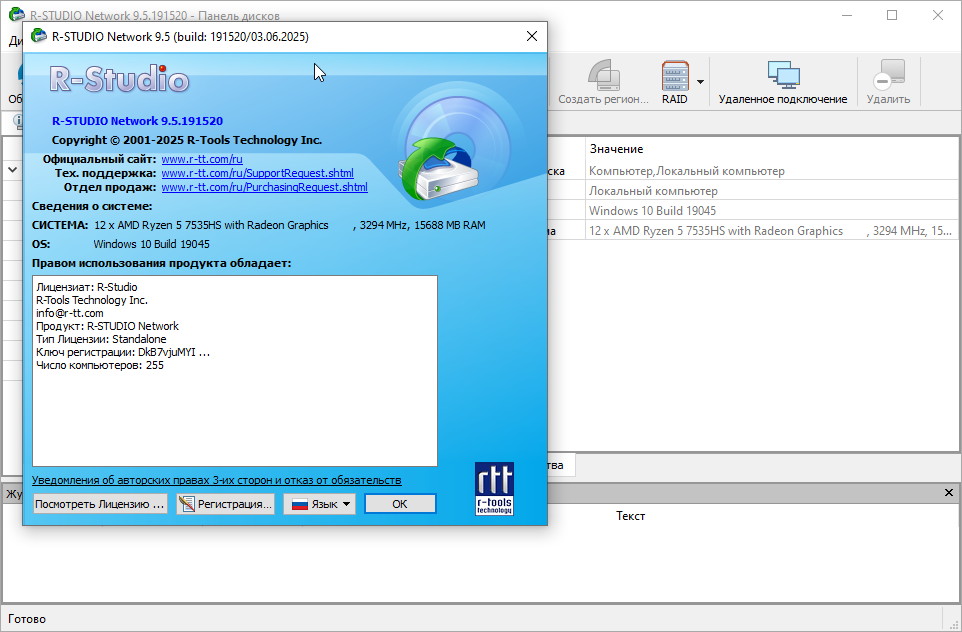Select the 12 x AMD Ryzen 5 value cell in the main window table
962x632 pixels.
[772, 231]
